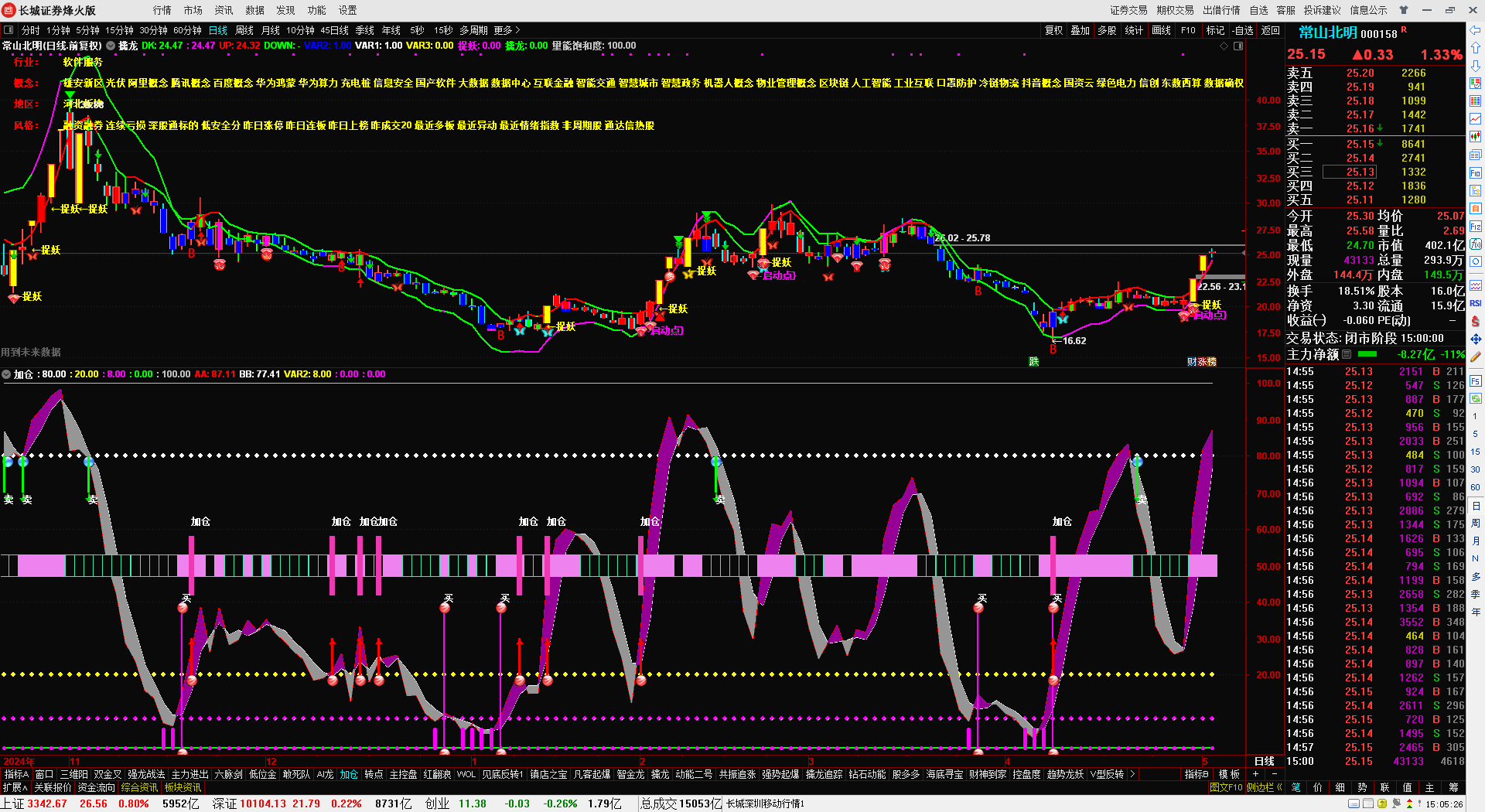Show more indicator tabs with > arrow
The image size is (1485, 812).
tap(1132, 774)
